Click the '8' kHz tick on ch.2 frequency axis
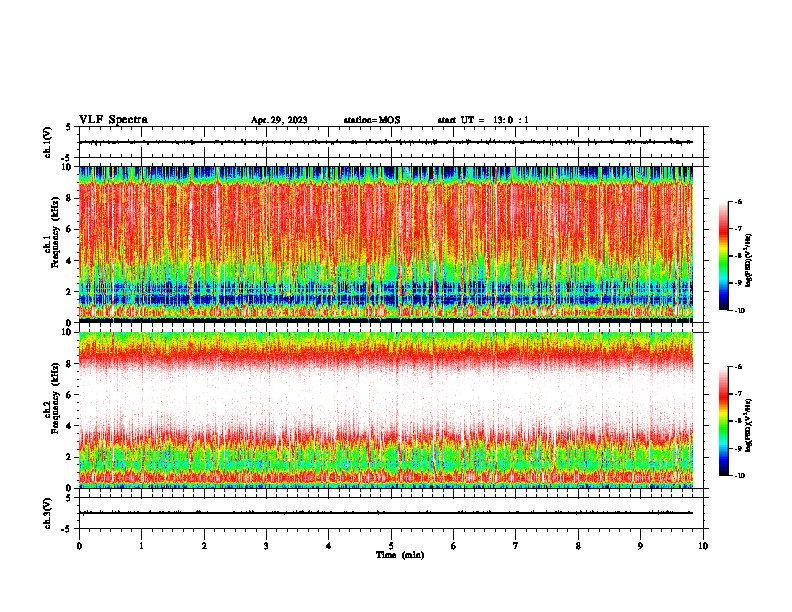The image size is (792, 612). [x=71, y=364]
